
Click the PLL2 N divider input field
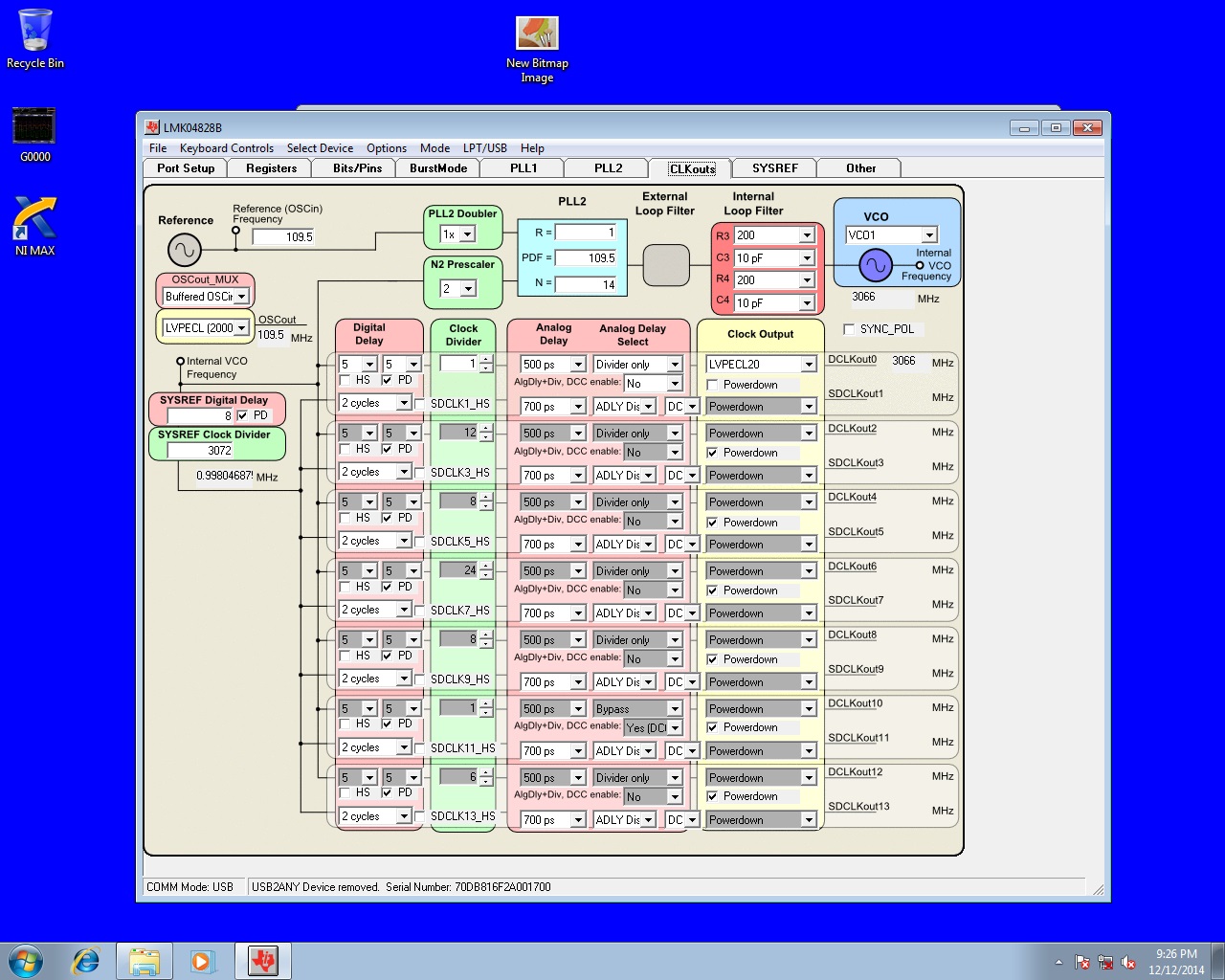point(586,284)
